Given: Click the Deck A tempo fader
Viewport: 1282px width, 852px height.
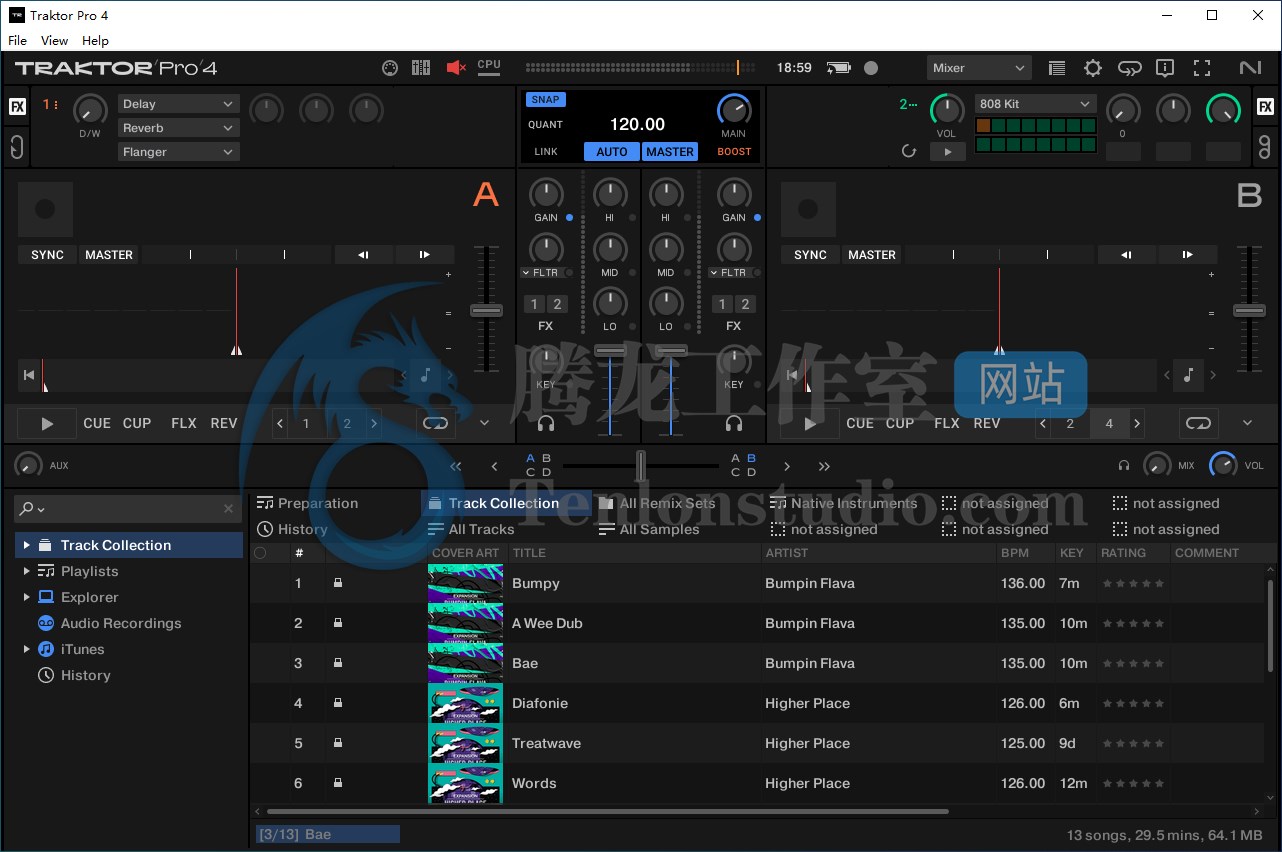Looking at the screenshot, I should click(x=487, y=311).
